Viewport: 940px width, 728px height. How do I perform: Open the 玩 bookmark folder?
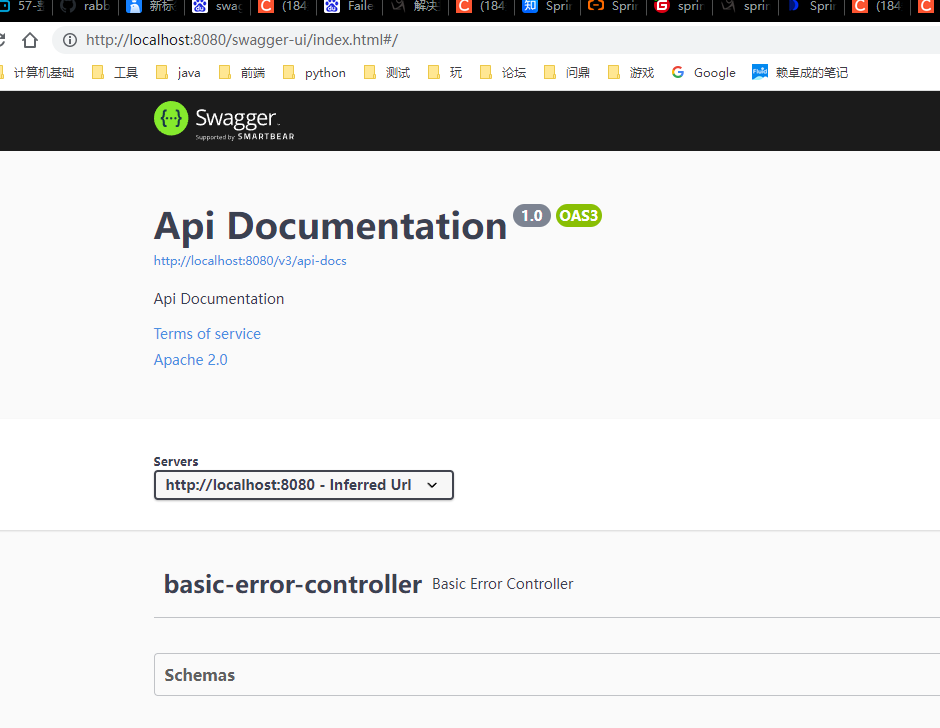point(445,73)
